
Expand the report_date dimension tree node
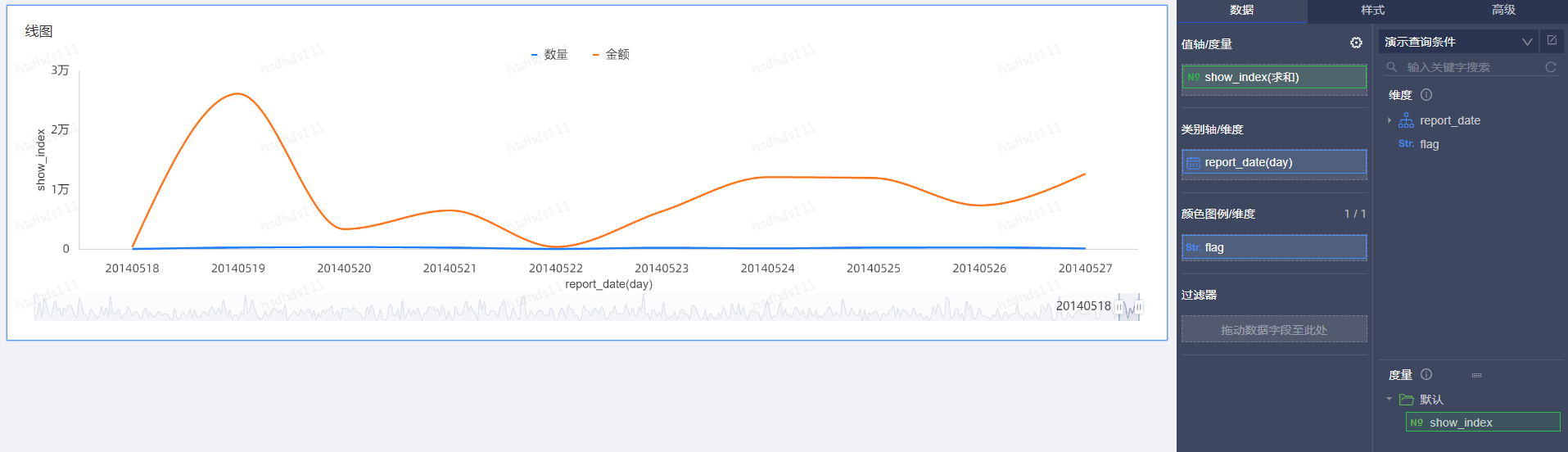(x=1390, y=120)
